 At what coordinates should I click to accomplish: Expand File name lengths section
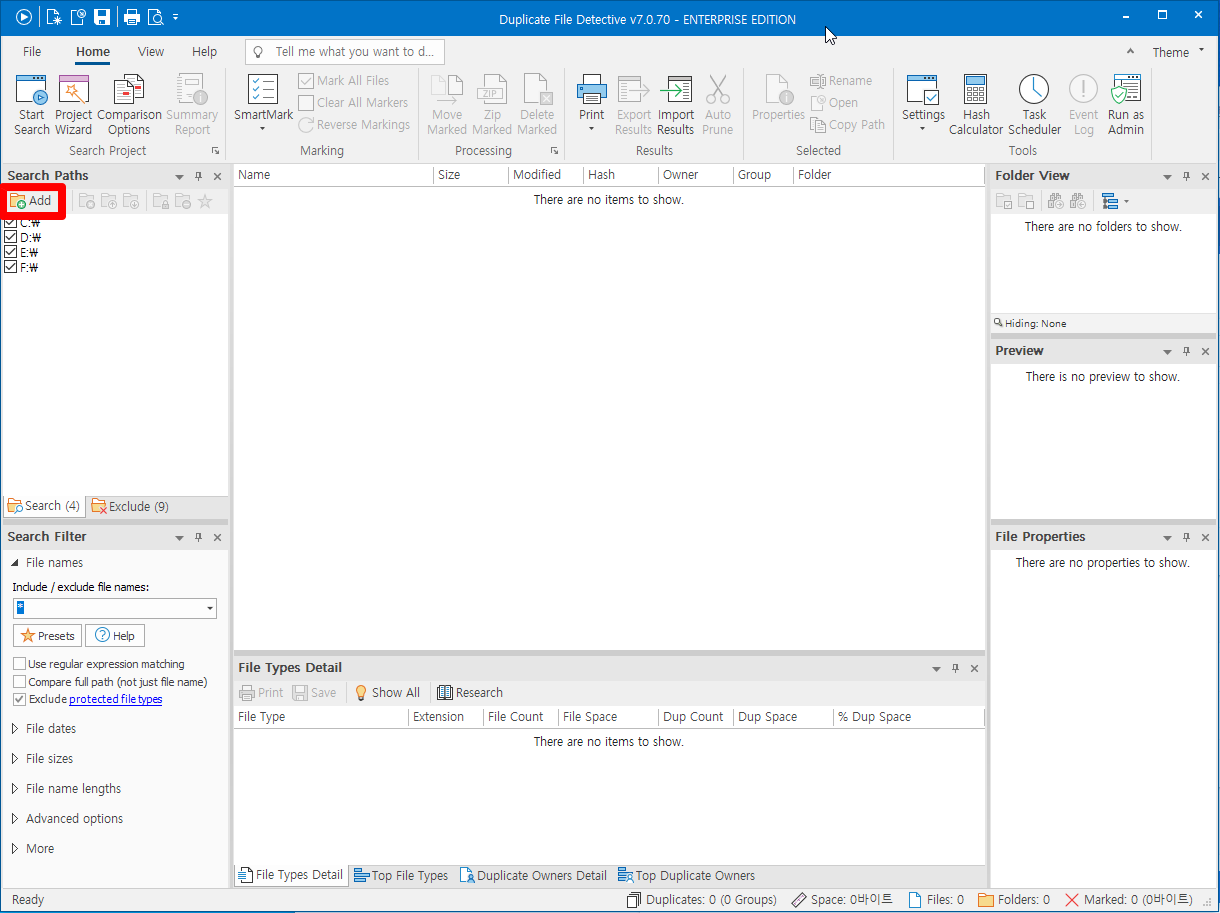click(15, 789)
